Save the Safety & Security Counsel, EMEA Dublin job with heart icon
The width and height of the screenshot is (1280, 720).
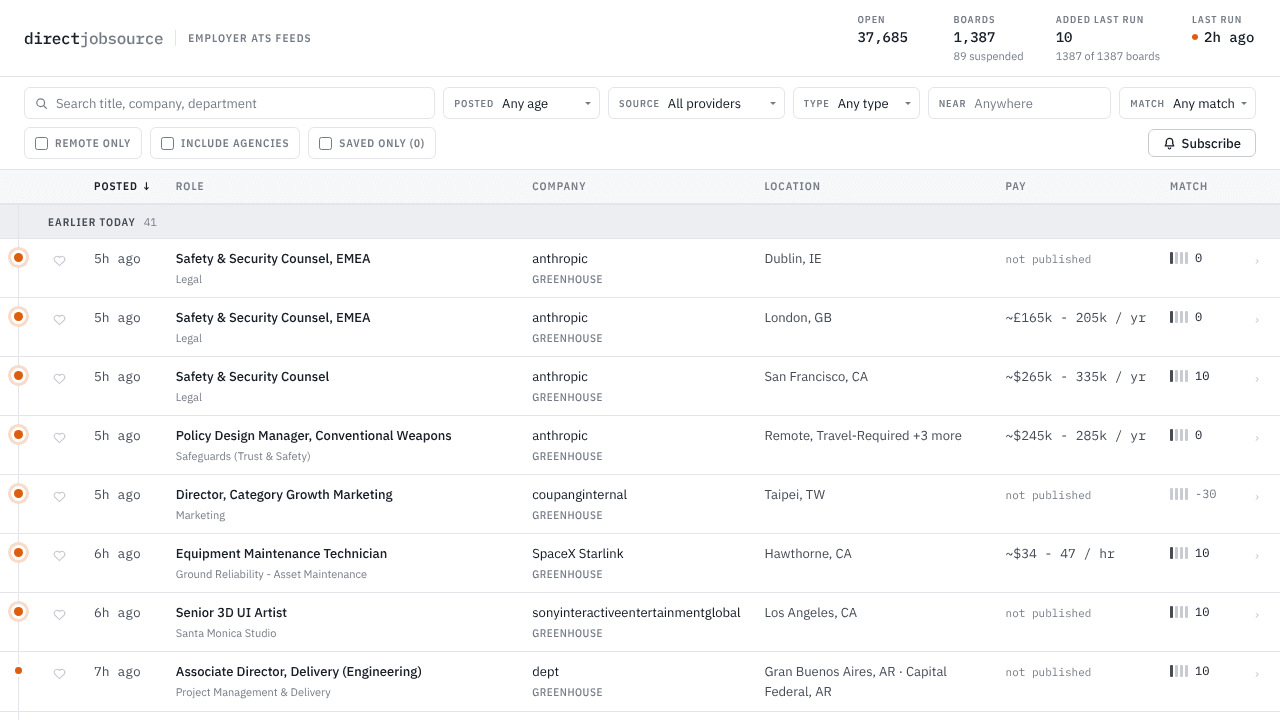coord(59,260)
